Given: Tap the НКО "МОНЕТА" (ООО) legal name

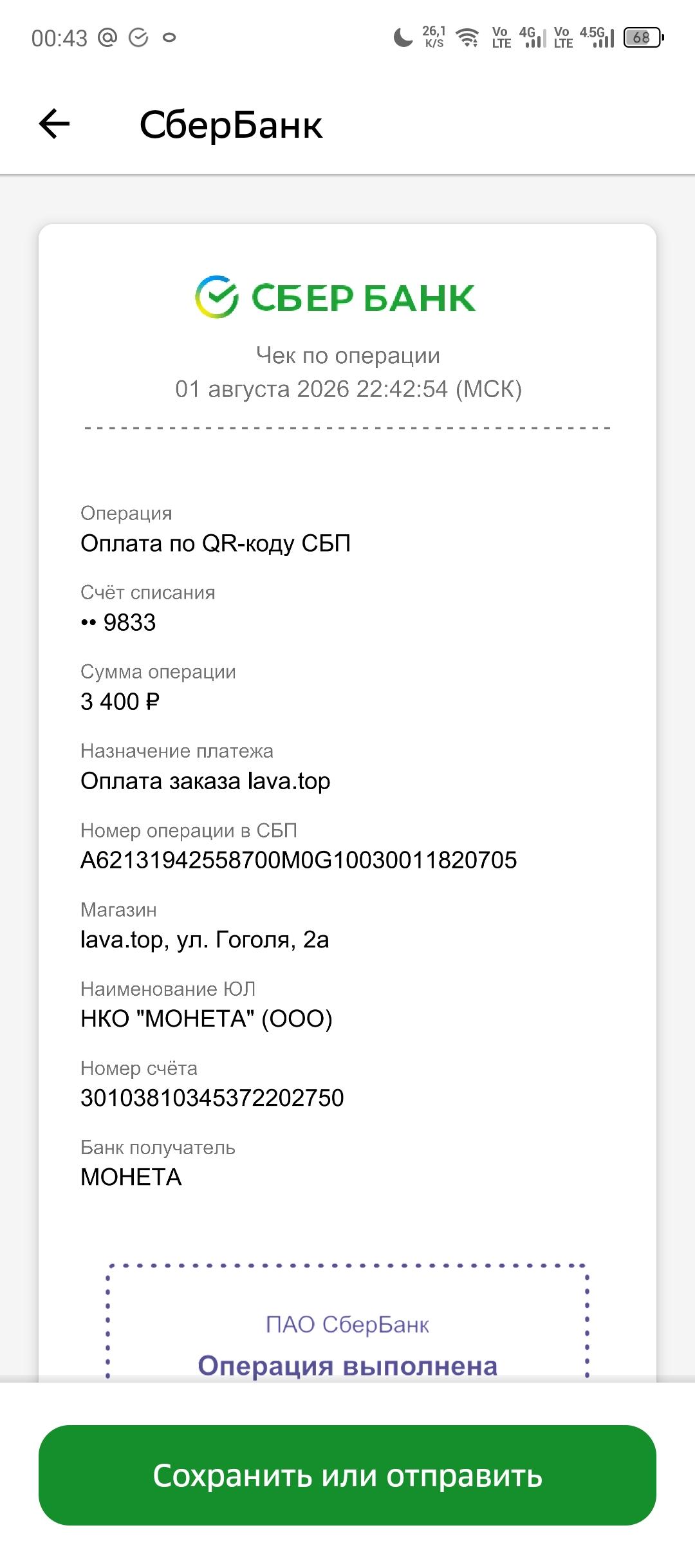Looking at the screenshot, I should (207, 1018).
